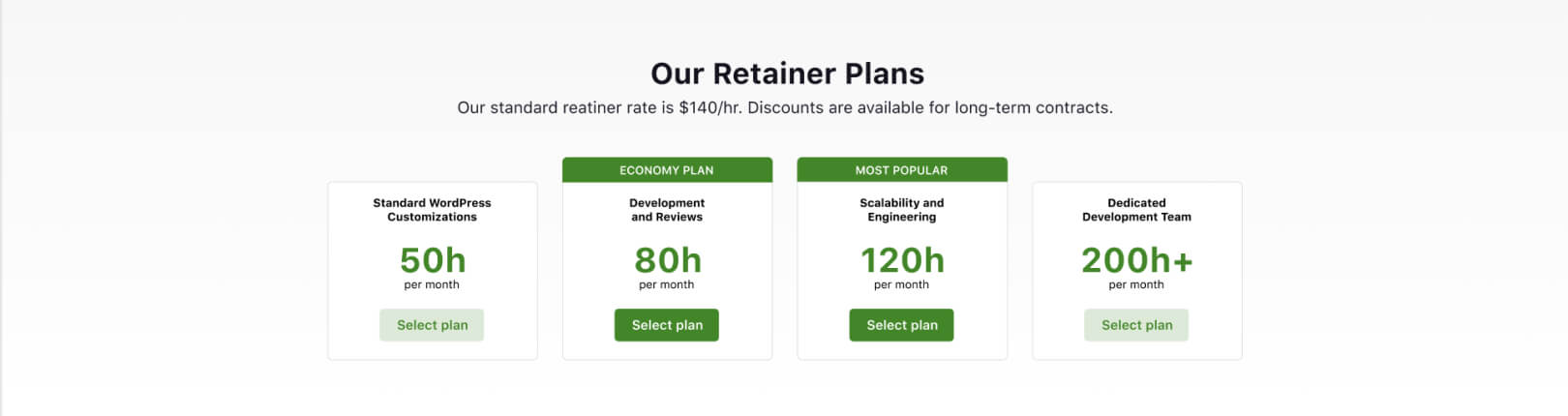Screen dimensions: 1568x416
Task: Click the Dedicated Development Team title
Action: click(x=1136, y=210)
